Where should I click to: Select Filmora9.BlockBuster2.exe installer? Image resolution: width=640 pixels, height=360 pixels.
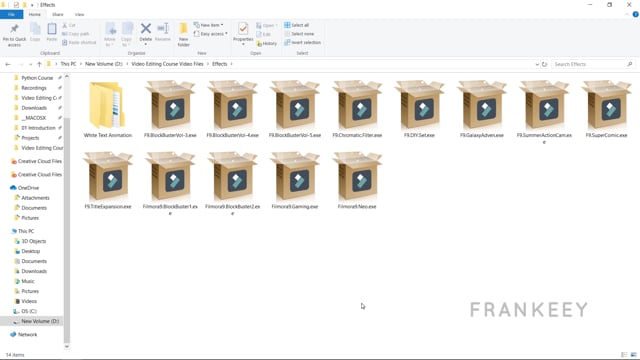click(x=232, y=183)
